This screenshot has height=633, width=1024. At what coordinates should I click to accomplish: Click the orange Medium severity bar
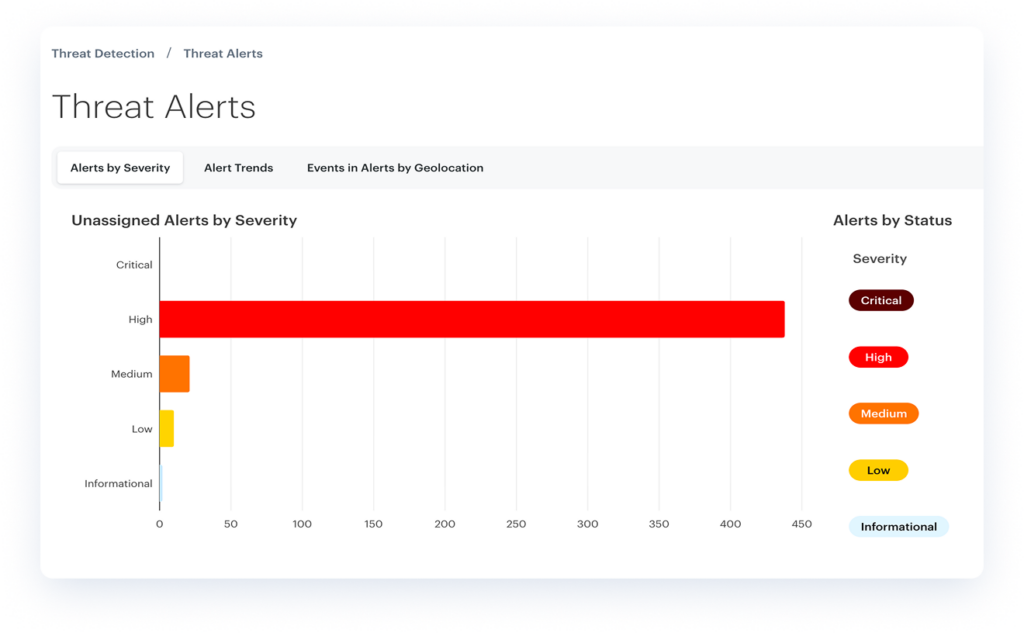pos(175,374)
